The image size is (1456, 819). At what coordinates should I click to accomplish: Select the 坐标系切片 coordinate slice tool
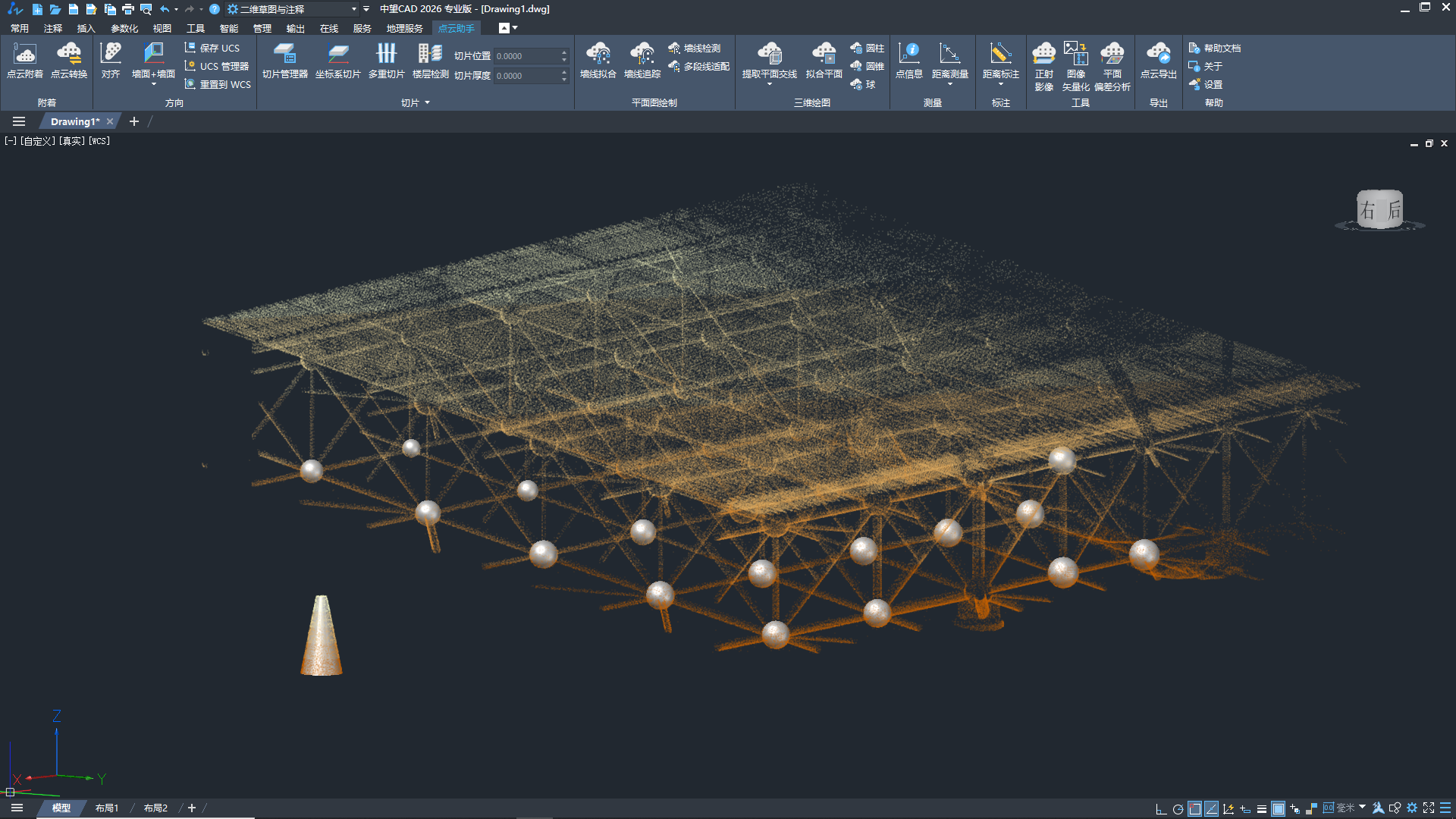[x=338, y=60]
